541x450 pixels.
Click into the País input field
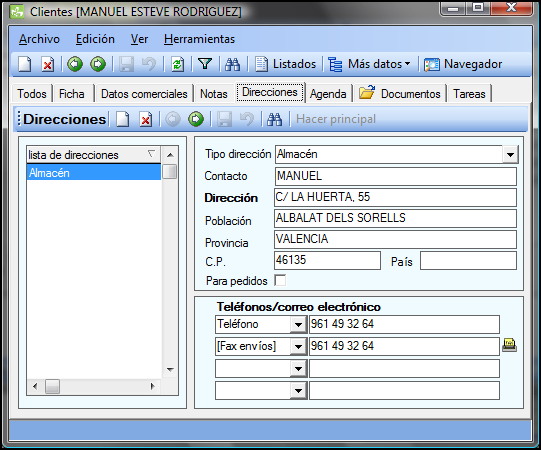[x=468, y=261]
